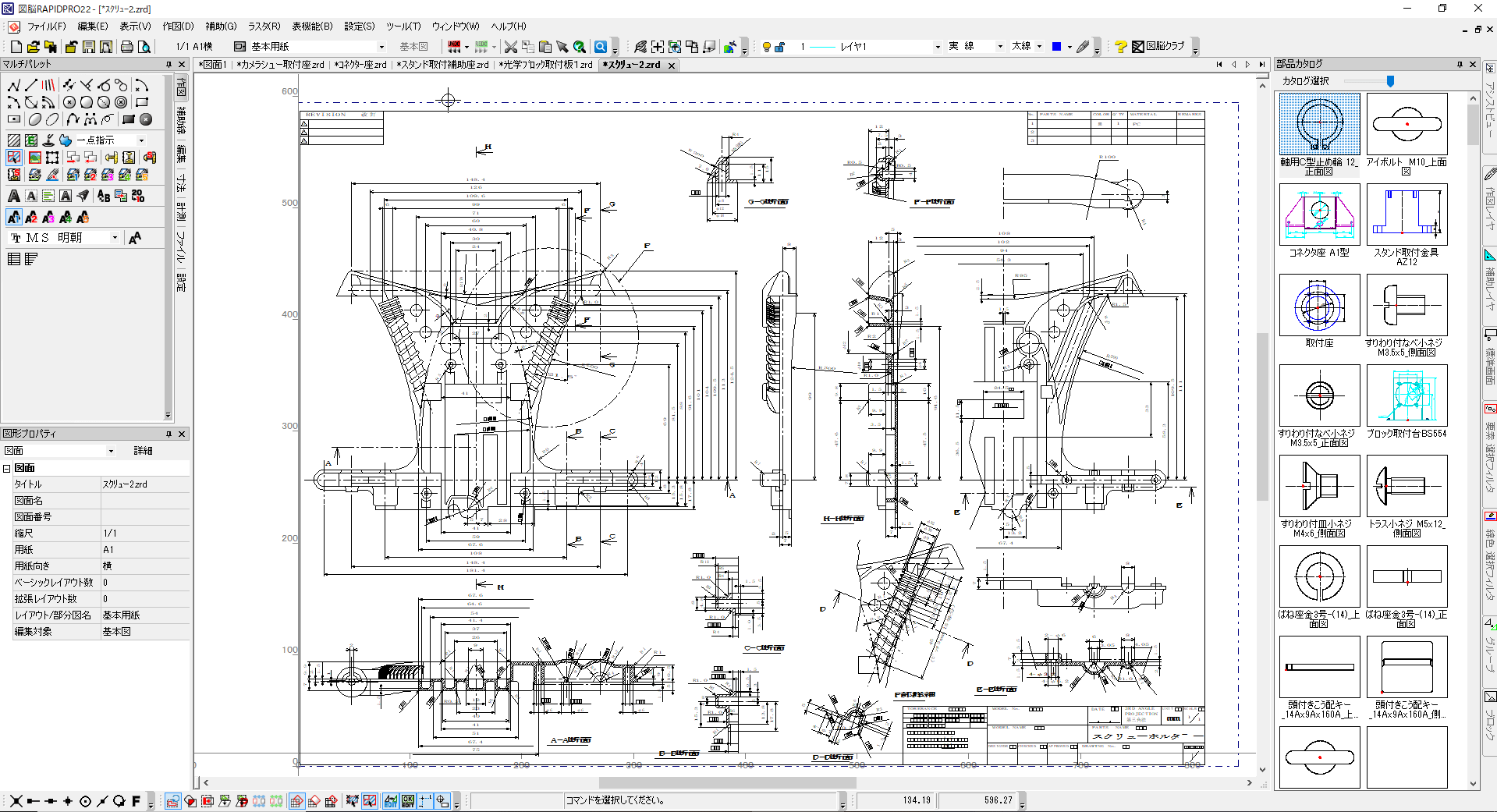Collapse the 図面 property tree group
1497x812 pixels.
(x=7, y=468)
